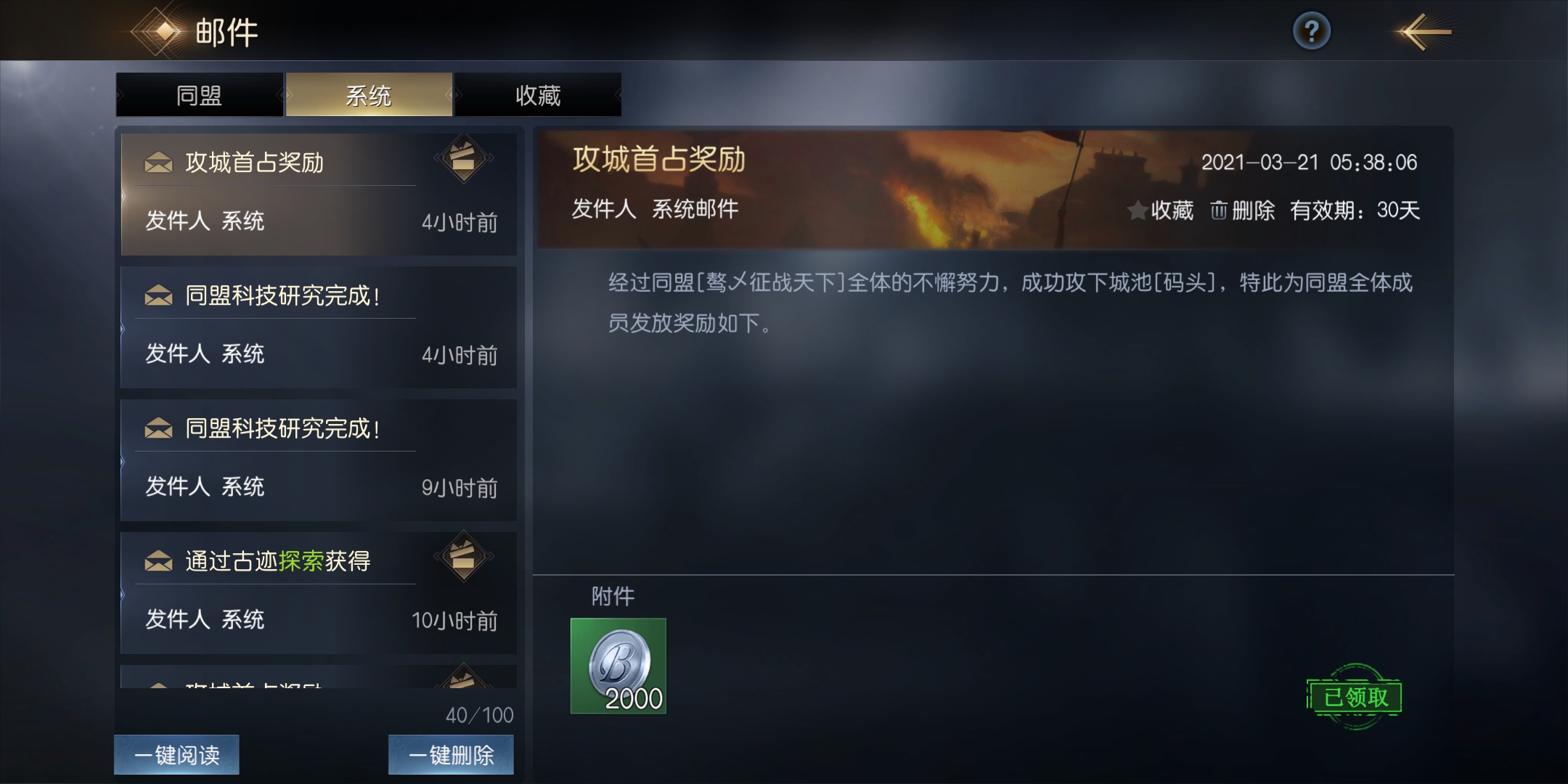Click the trash can delete icon
The width and height of the screenshot is (1568, 784).
click(x=1219, y=211)
